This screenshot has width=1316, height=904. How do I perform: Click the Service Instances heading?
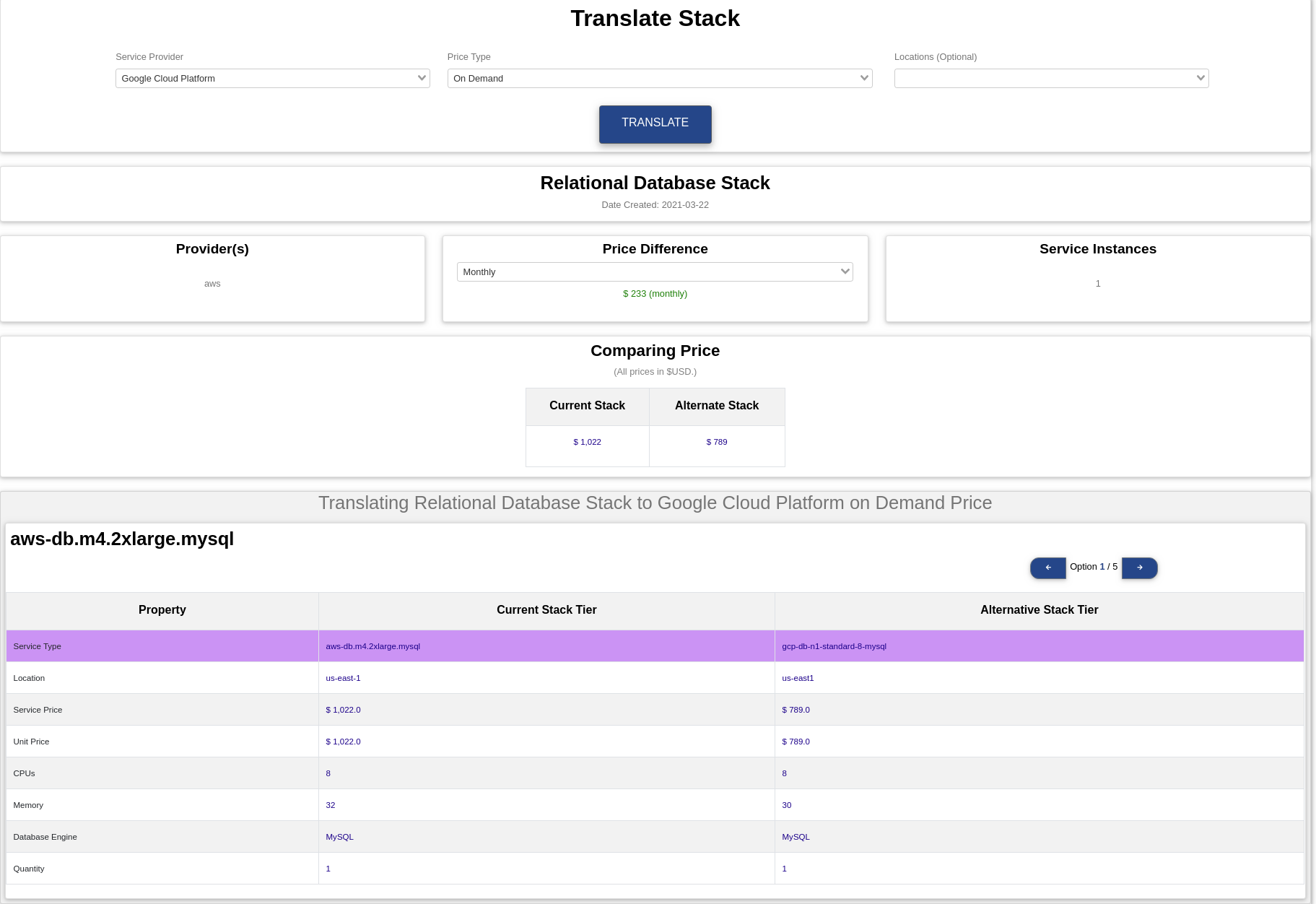(1098, 249)
